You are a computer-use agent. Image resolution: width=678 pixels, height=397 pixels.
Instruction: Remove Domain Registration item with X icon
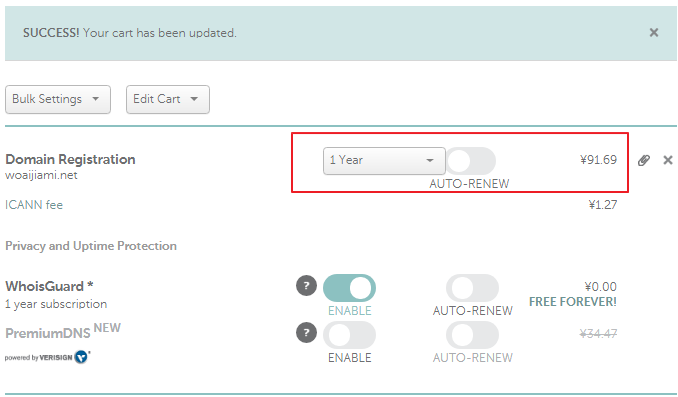pyautogui.click(x=668, y=160)
